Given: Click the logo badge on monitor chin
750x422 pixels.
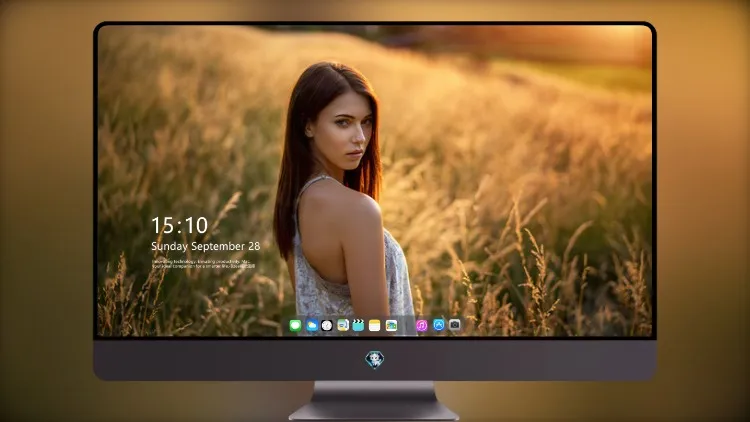Looking at the screenshot, I should [x=375, y=359].
